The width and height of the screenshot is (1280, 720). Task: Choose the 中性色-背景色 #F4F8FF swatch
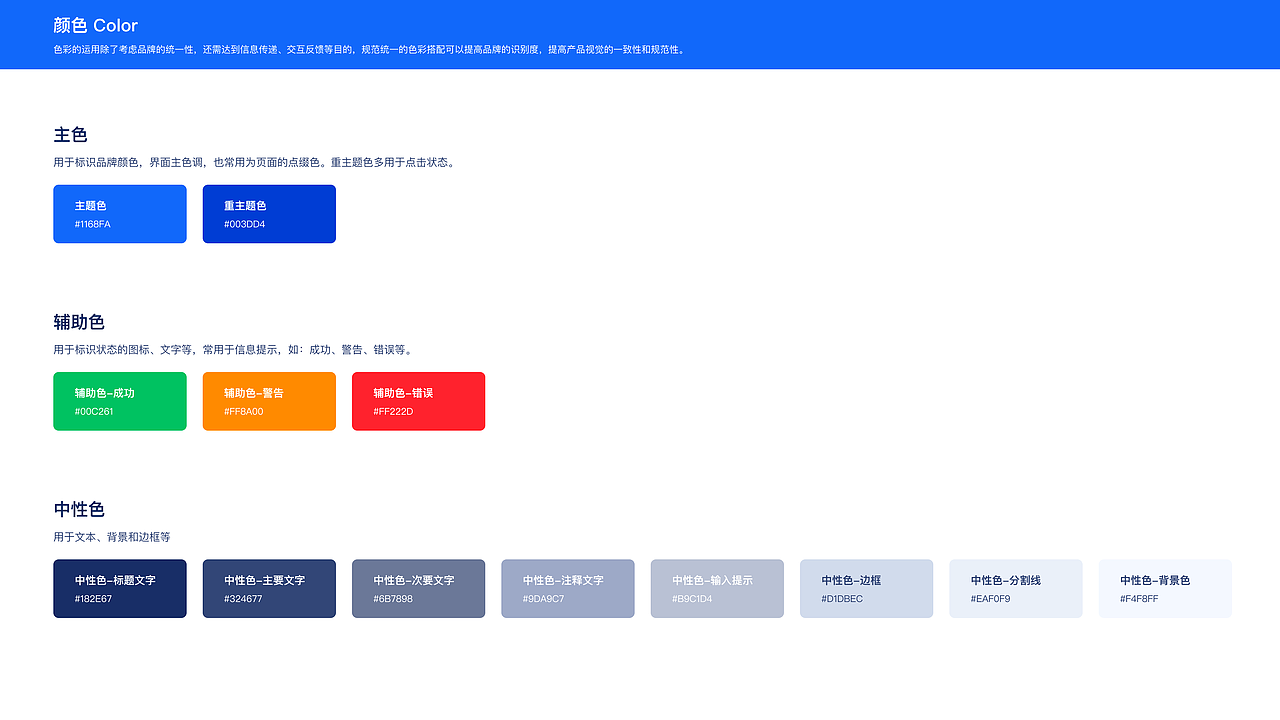(1165, 588)
